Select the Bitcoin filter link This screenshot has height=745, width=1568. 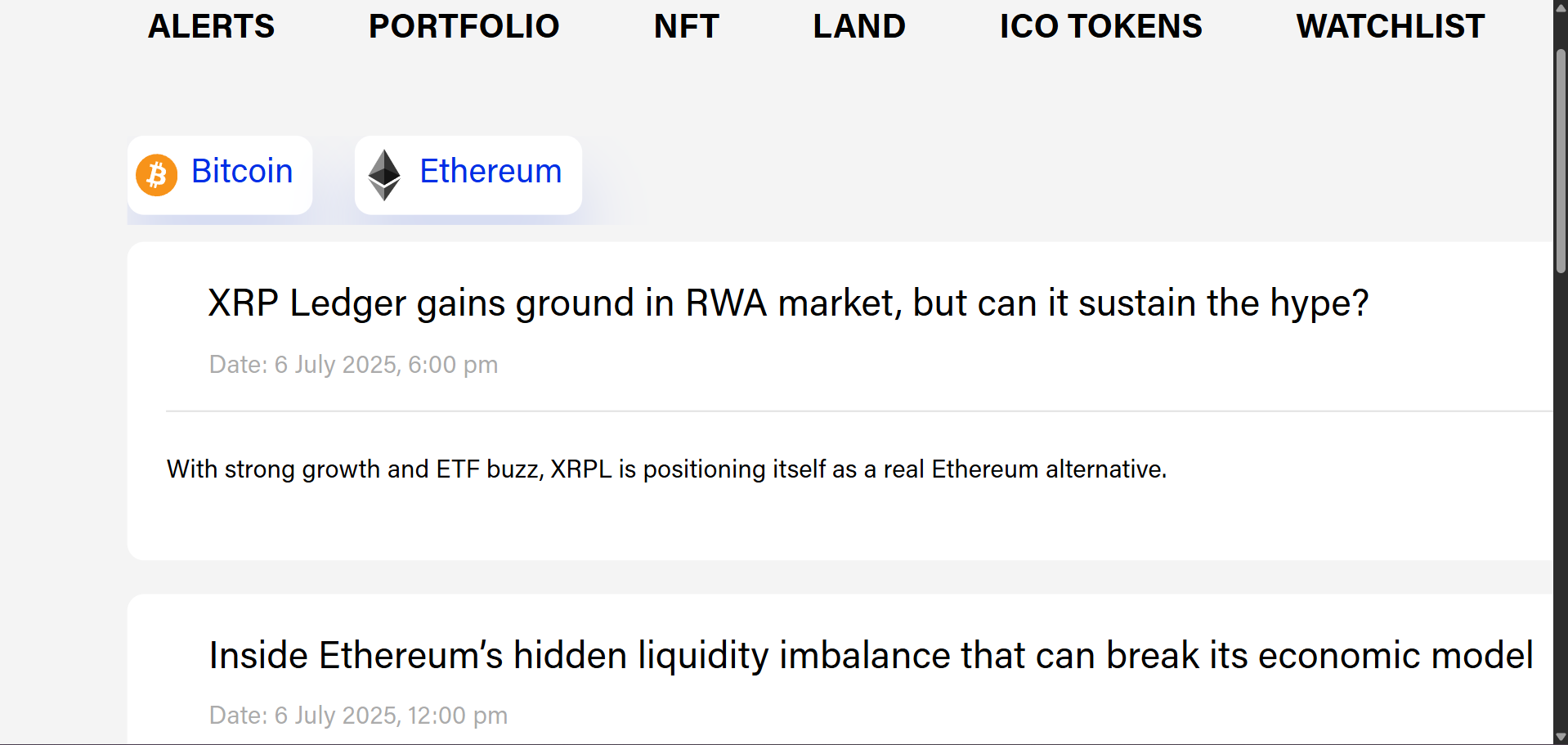(x=242, y=171)
